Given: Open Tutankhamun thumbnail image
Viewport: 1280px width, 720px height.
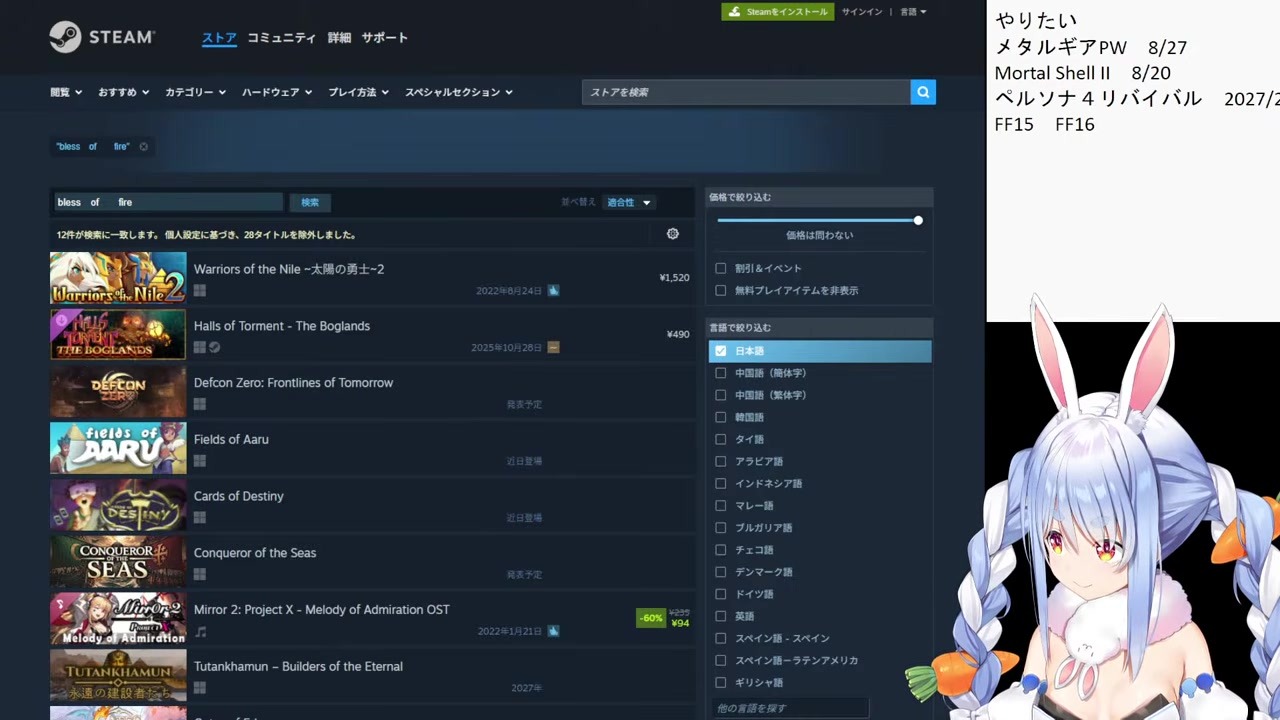Looking at the screenshot, I should [118, 676].
